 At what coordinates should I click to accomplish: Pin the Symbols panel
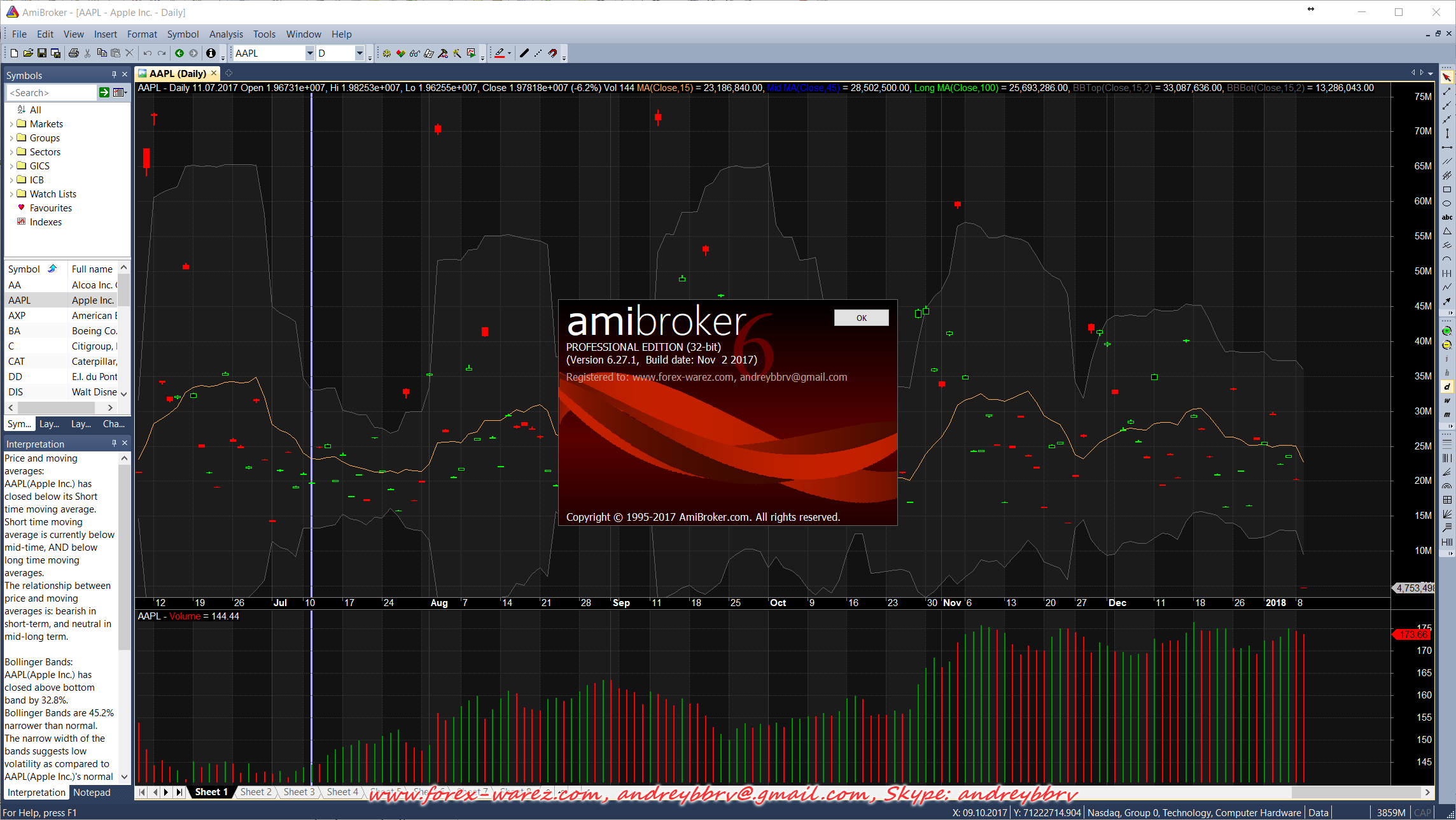(114, 75)
